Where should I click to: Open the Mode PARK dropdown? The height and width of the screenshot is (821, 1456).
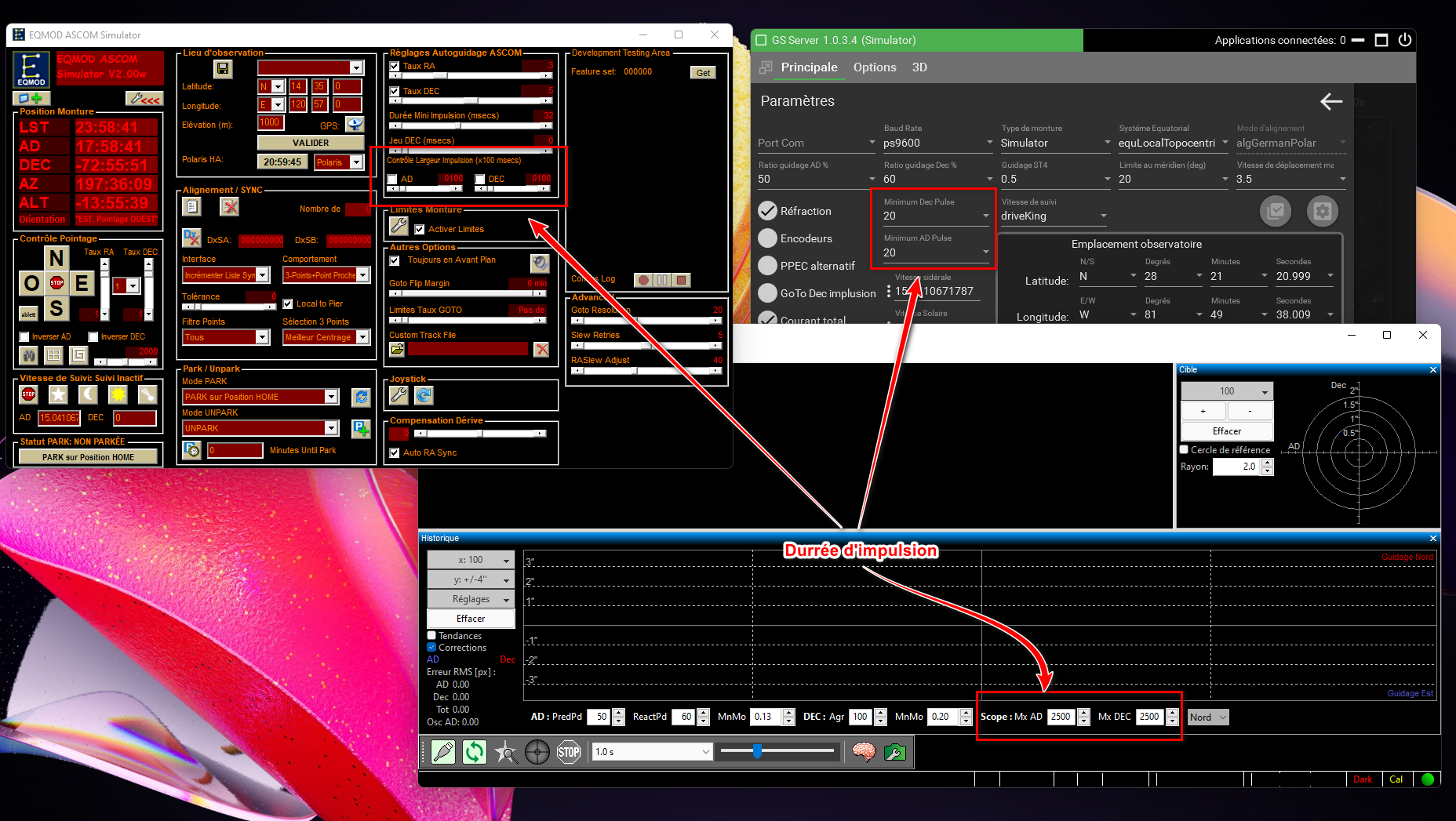click(x=331, y=397)
